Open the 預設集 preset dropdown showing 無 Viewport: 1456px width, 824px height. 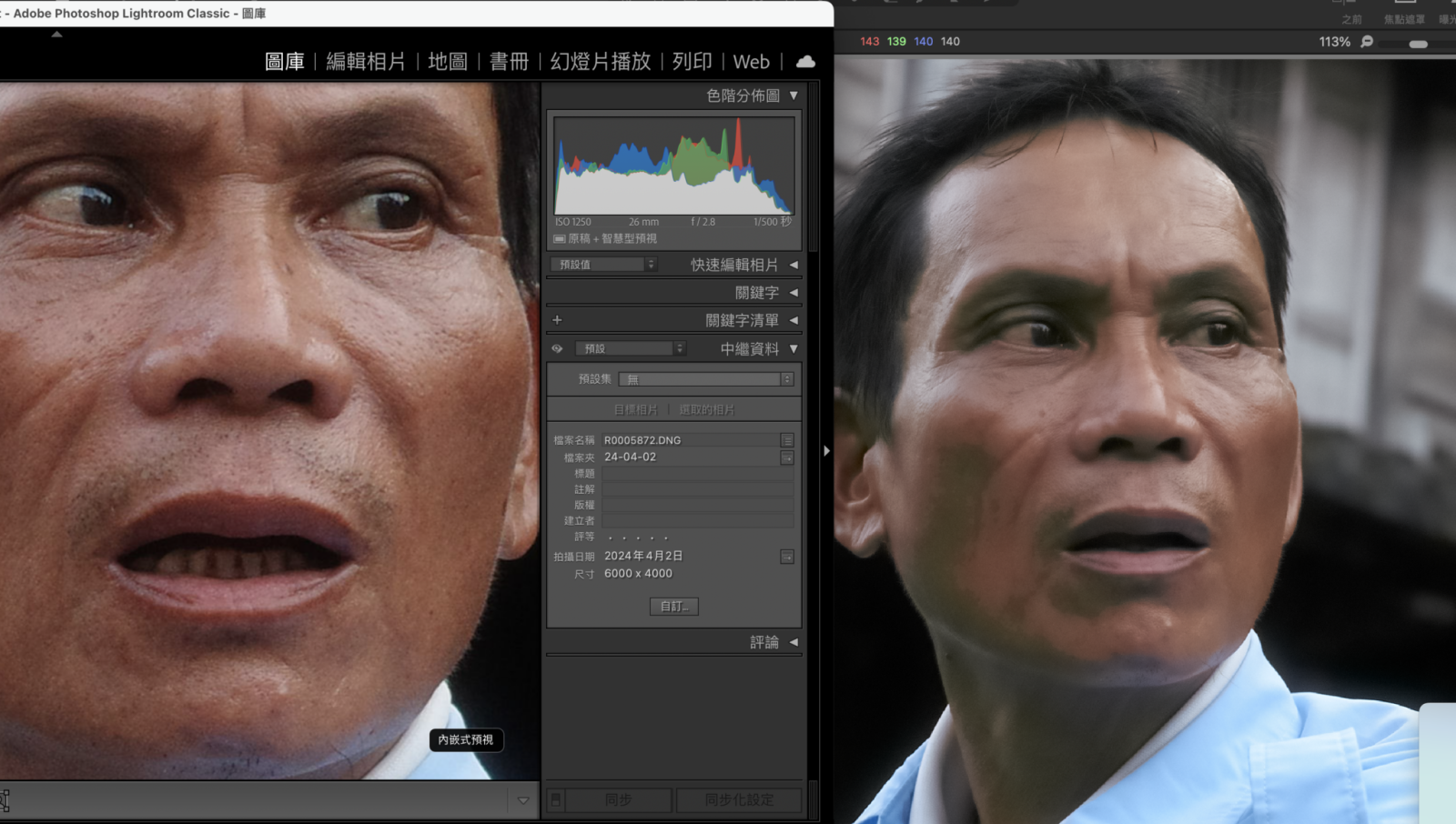point(706,379)
